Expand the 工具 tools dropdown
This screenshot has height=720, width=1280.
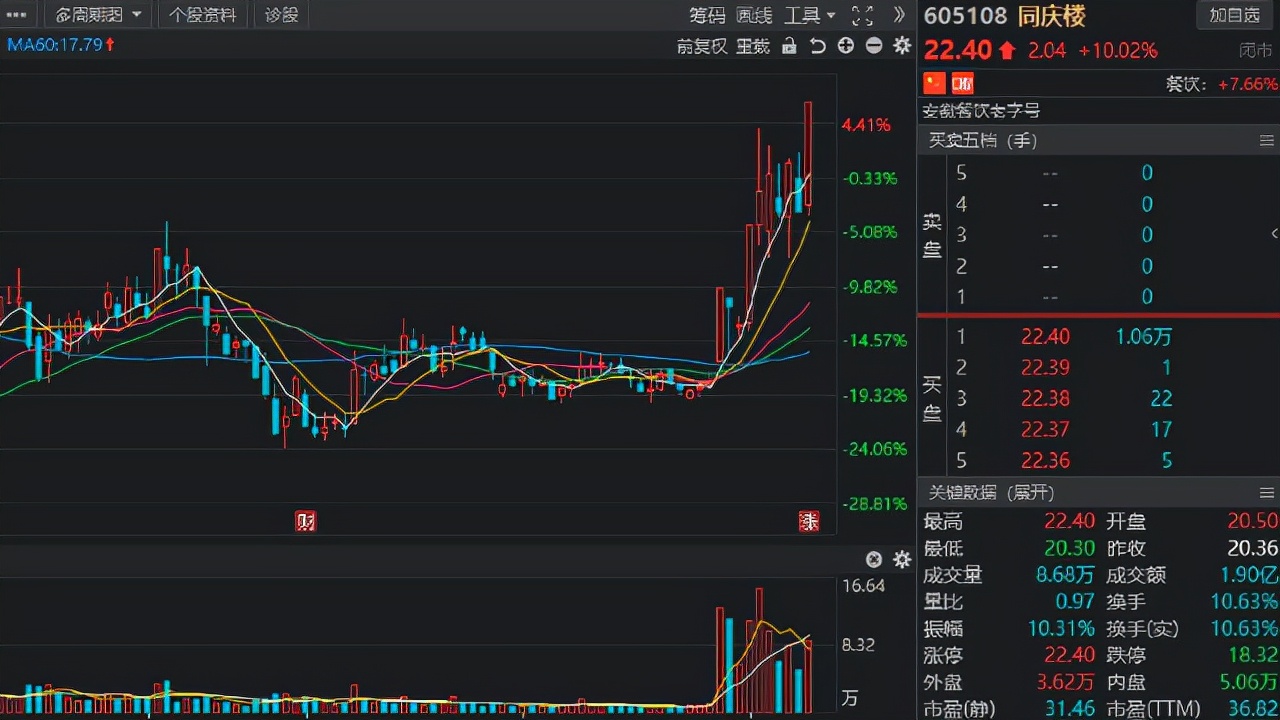(808, 15)
